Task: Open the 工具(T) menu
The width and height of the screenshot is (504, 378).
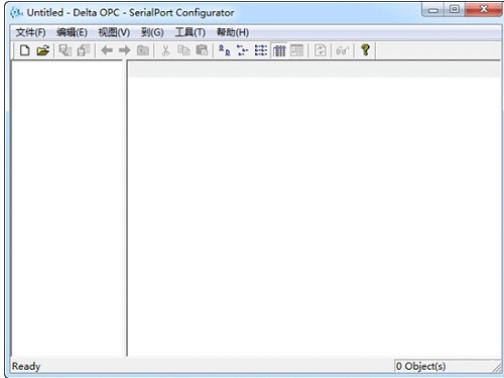Action: tap(190, 32)
